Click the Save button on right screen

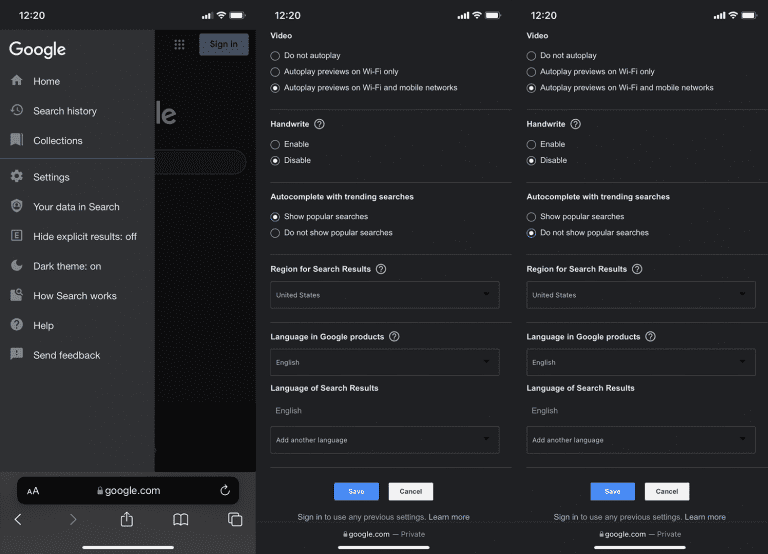(x=612, y=491)
